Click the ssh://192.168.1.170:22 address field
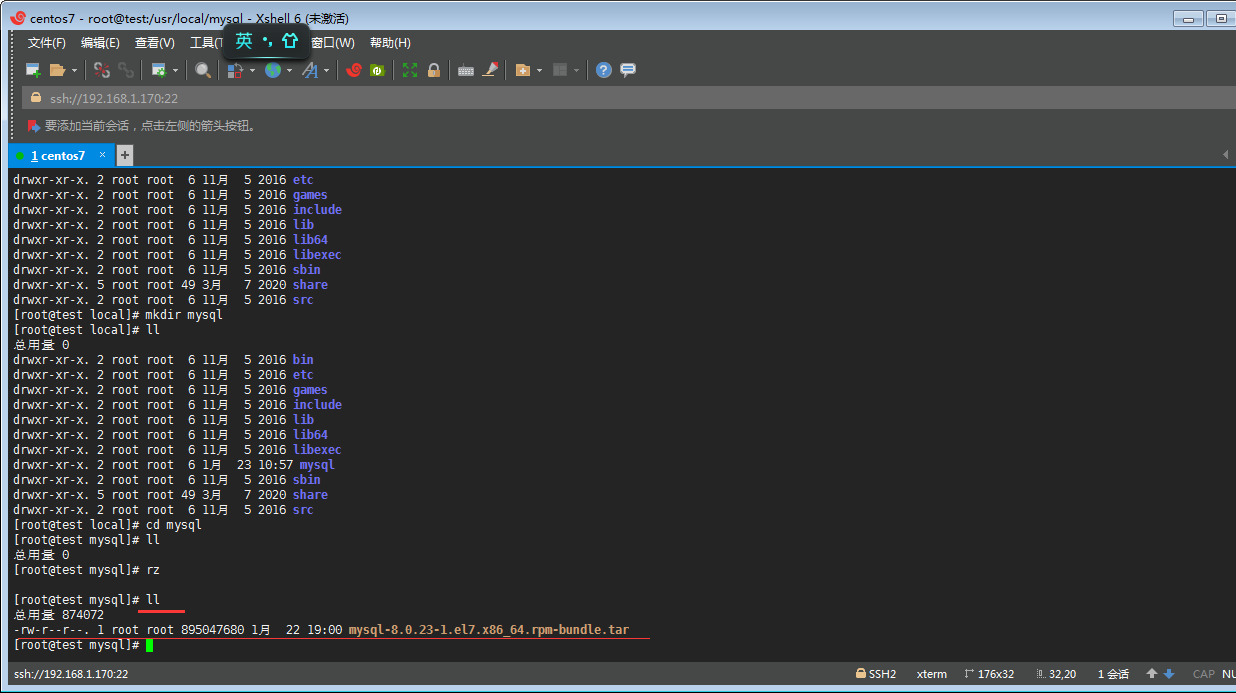 click(114, 98)
